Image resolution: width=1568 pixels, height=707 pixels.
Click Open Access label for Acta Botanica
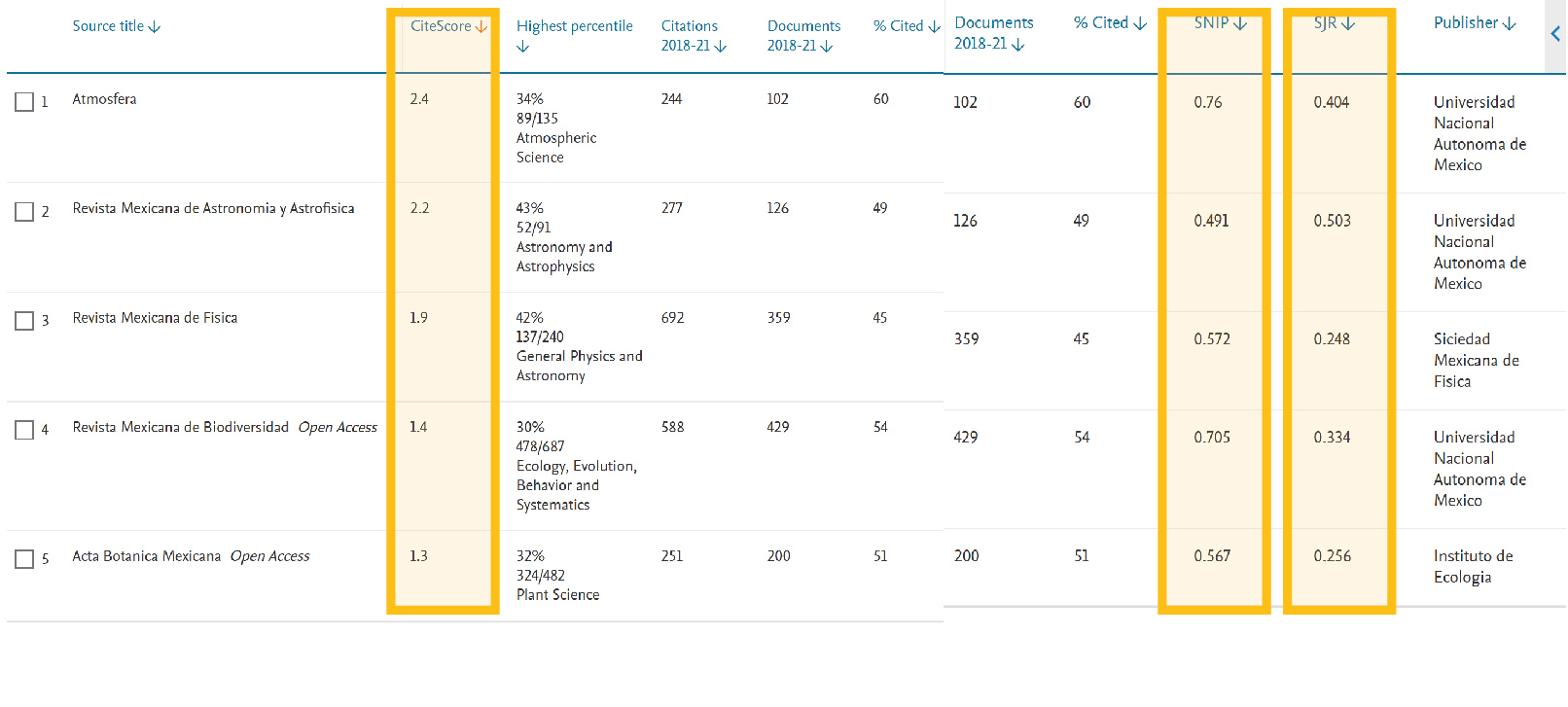[x=269, y=556]
